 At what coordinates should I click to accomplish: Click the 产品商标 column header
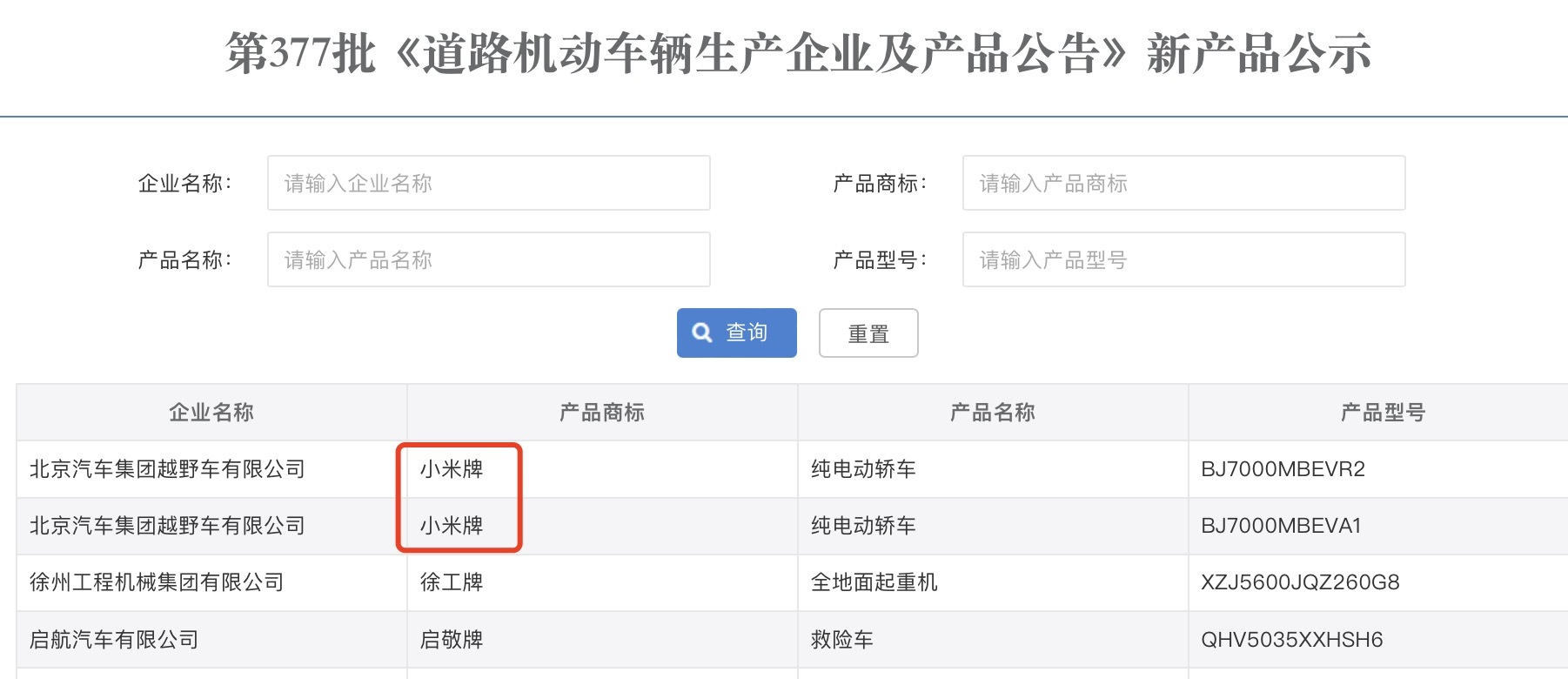pos(602,413)
